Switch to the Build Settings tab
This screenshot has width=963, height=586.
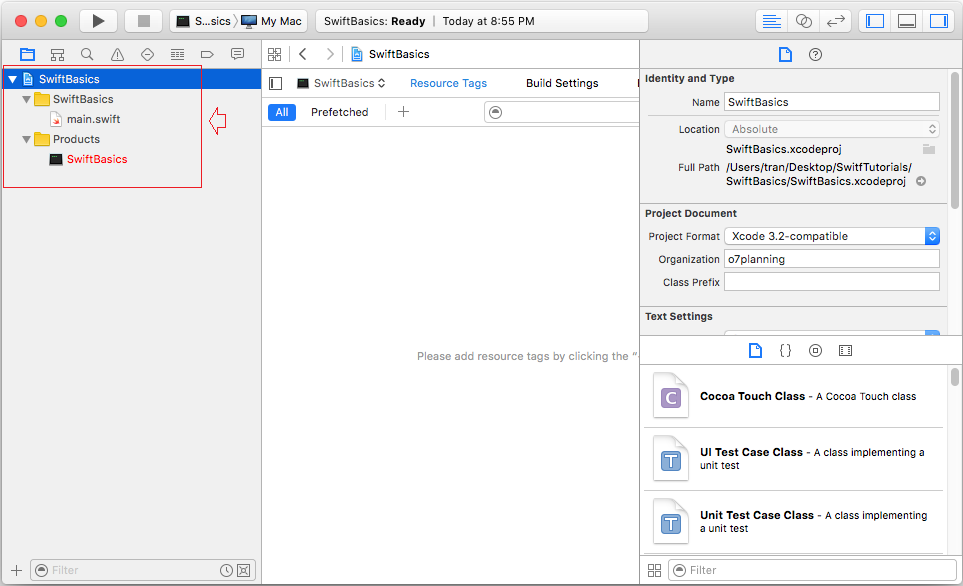pyautogui.click(x=562, y=83)
